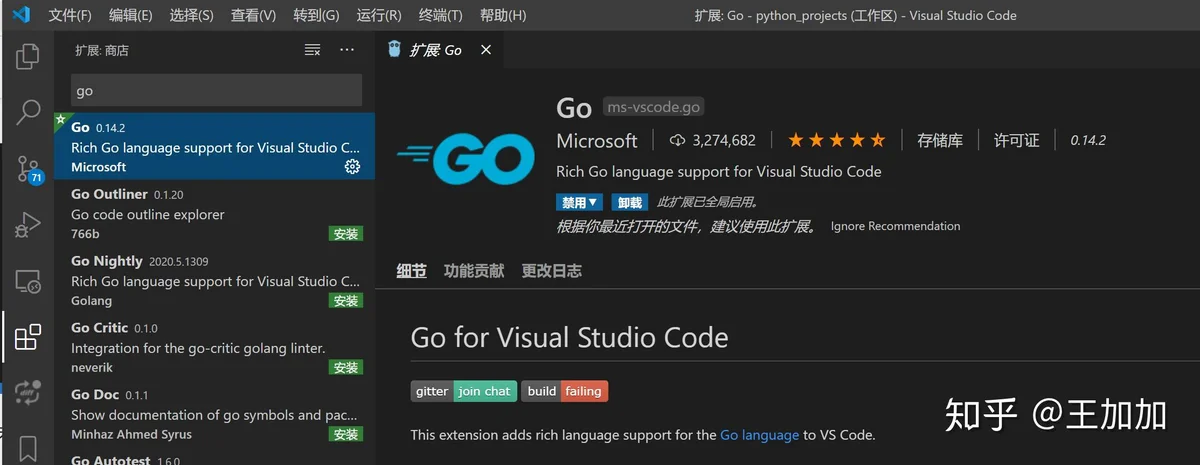Open the 存储库 repository link
Screen dimensions: 1200x465
pyautogui.click(x=940, y=140)
